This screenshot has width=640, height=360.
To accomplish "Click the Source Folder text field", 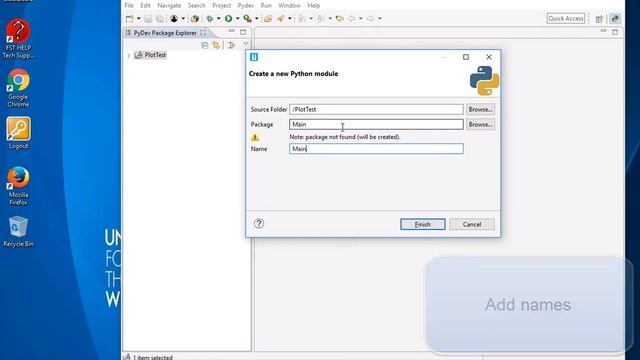I will click(376, 109).
